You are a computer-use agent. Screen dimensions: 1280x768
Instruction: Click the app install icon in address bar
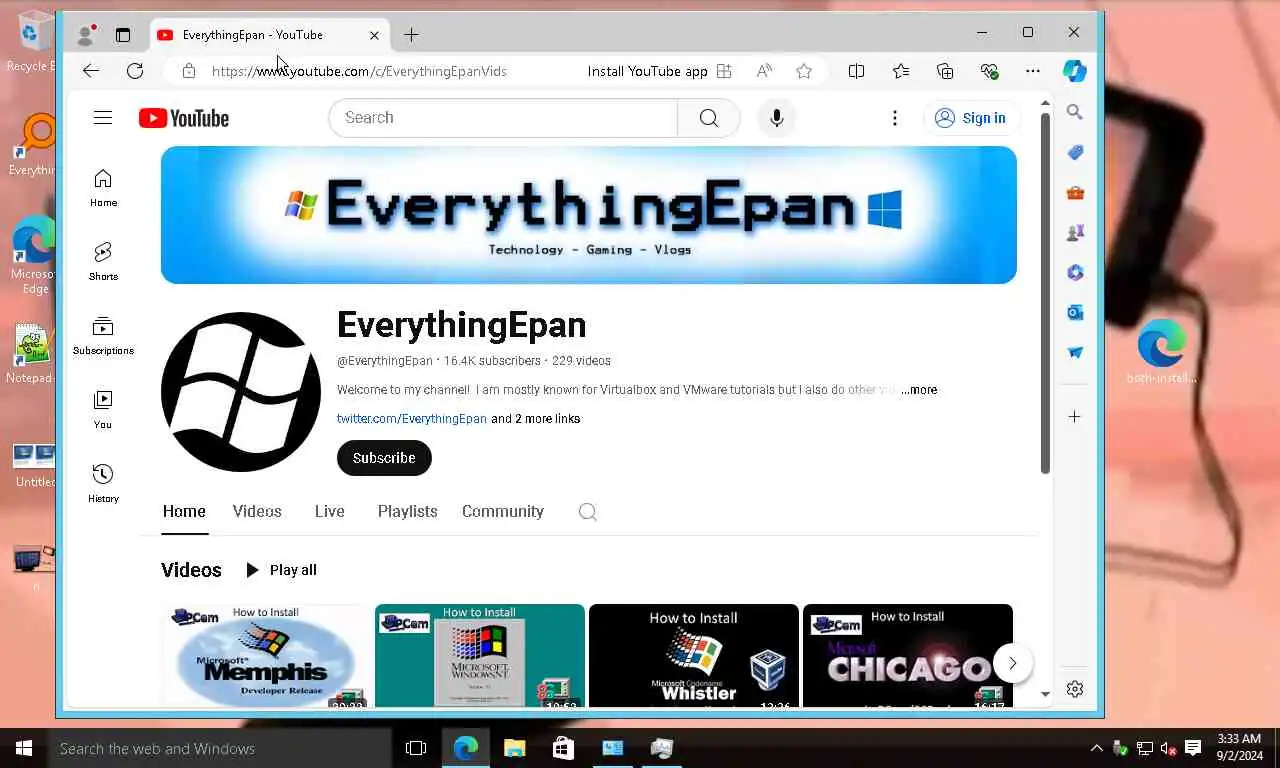click(x=724, y=71)
